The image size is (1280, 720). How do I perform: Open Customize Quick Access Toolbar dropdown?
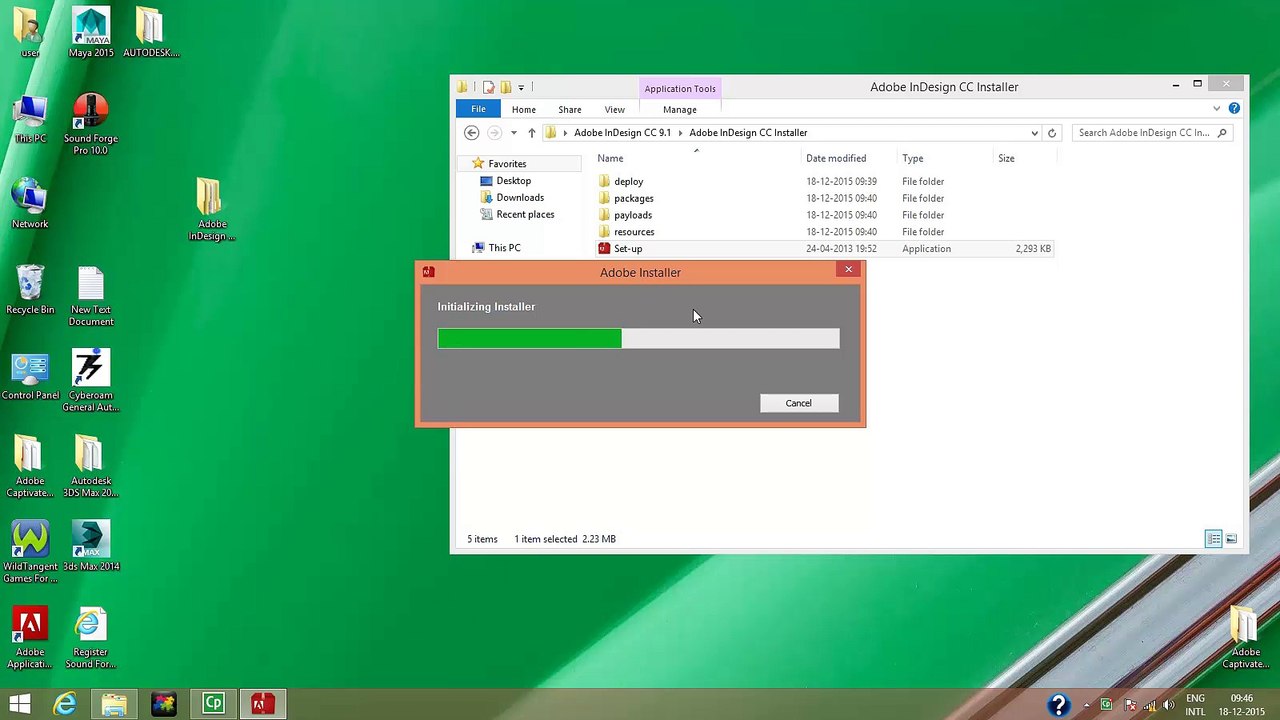[521, 88]
